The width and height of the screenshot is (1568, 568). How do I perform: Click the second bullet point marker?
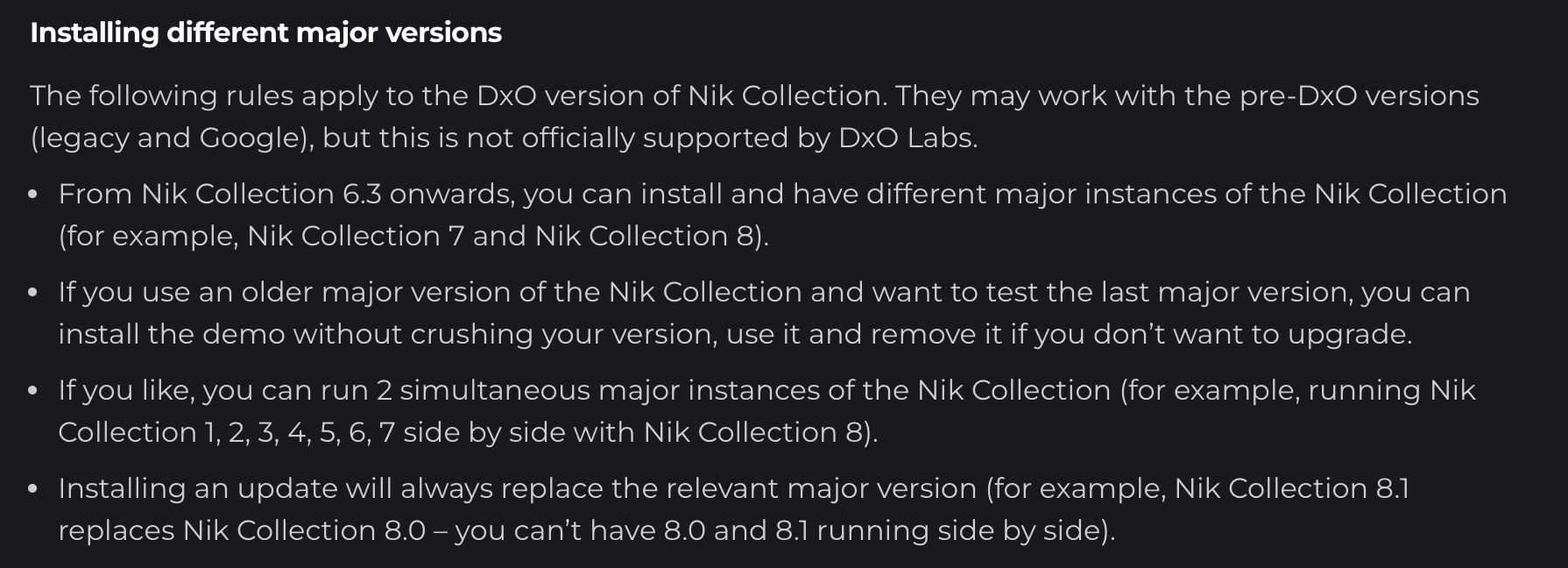(x=33, y=293)
